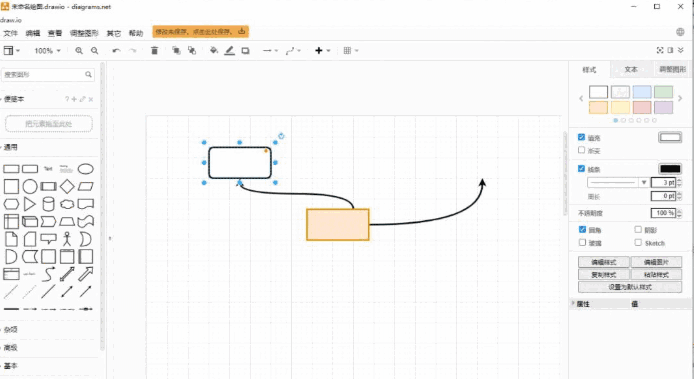Select the actor stick figure shape
The width and height of the screenshot is (694, 379).
[x=67, y=239]
